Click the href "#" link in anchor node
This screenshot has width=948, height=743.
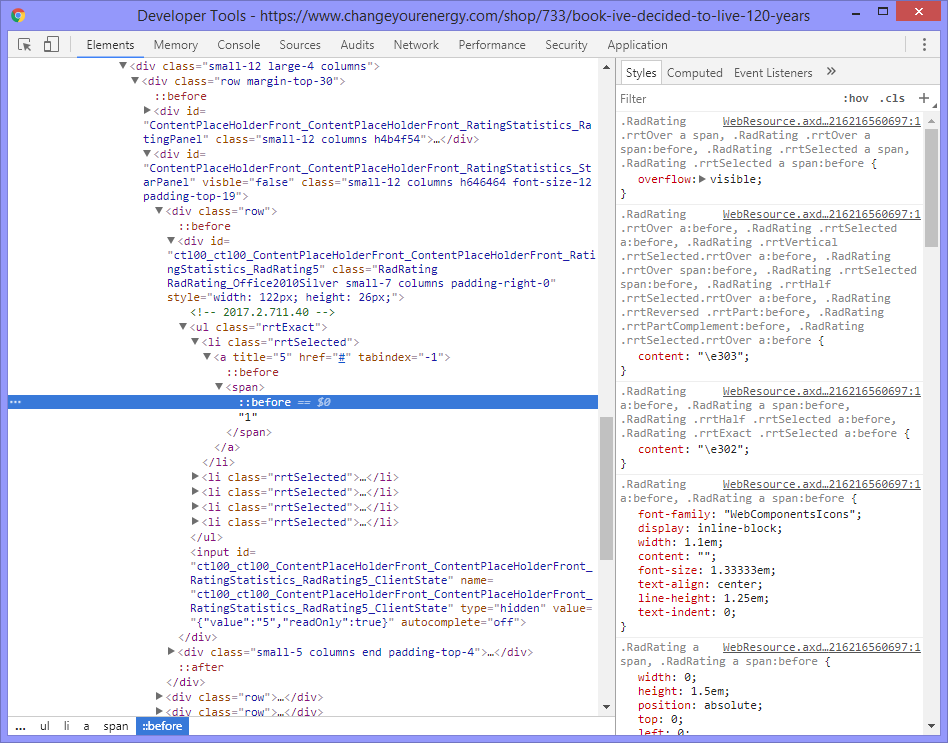point(342,357)
